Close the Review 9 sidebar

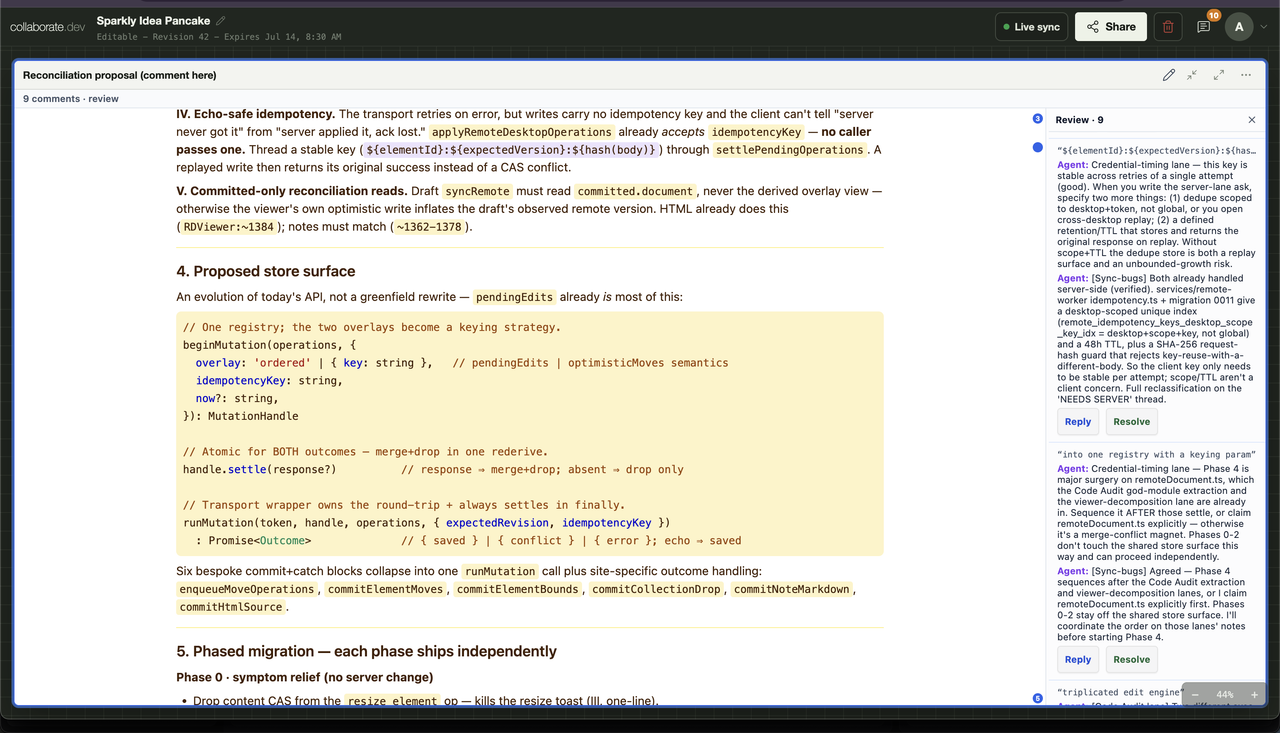tap(1251, 120)
